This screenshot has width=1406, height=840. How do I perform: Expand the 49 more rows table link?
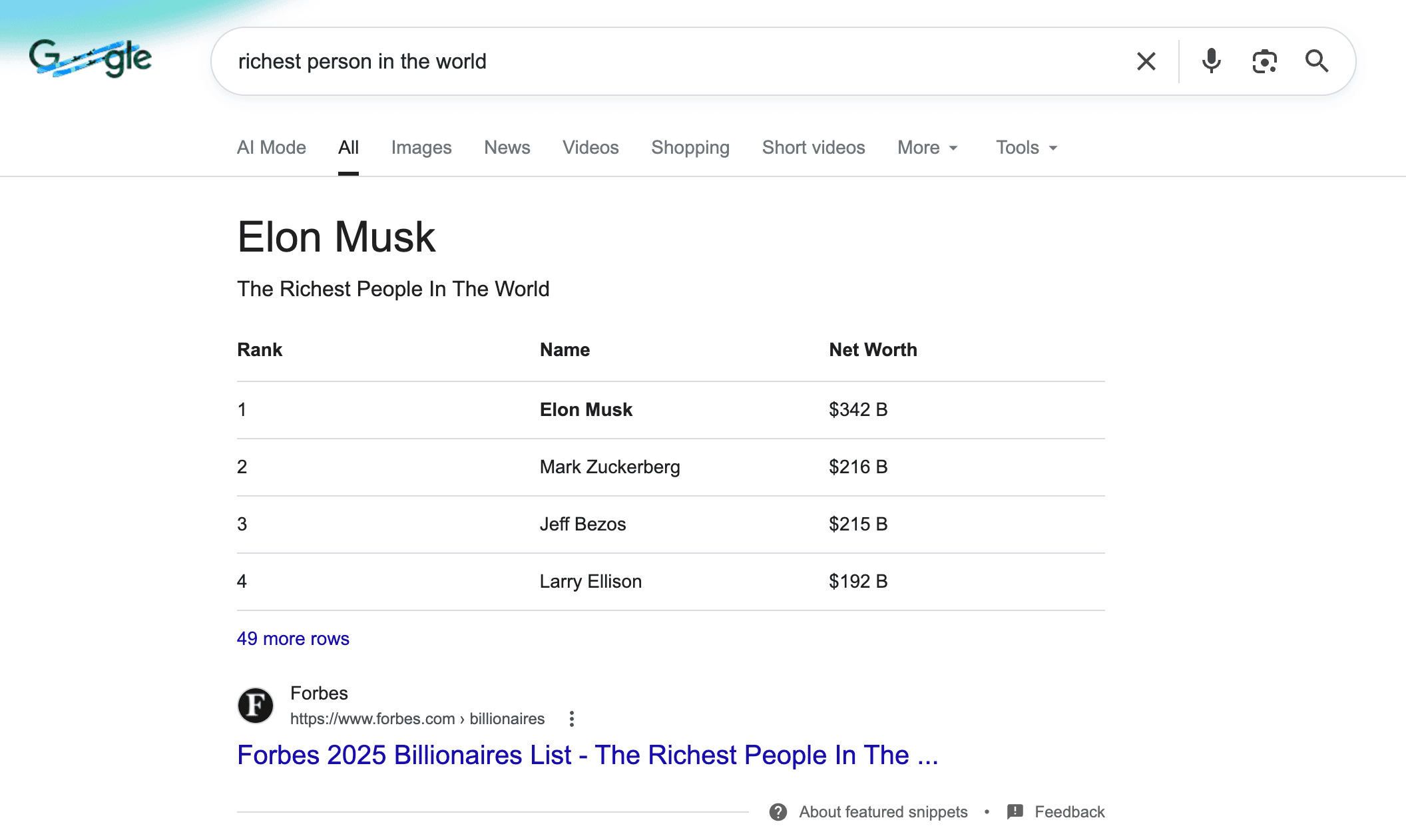(x=292, y=638)
